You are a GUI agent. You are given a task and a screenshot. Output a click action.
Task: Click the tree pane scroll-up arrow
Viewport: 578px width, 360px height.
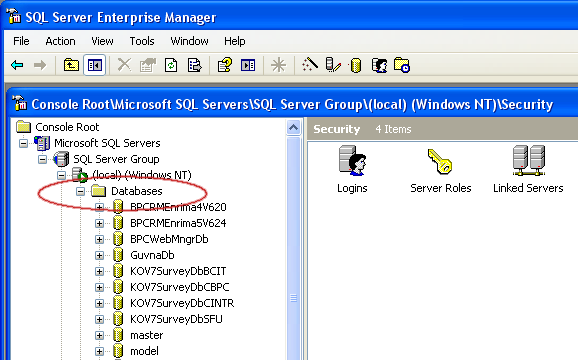click(x=293, y=127)
